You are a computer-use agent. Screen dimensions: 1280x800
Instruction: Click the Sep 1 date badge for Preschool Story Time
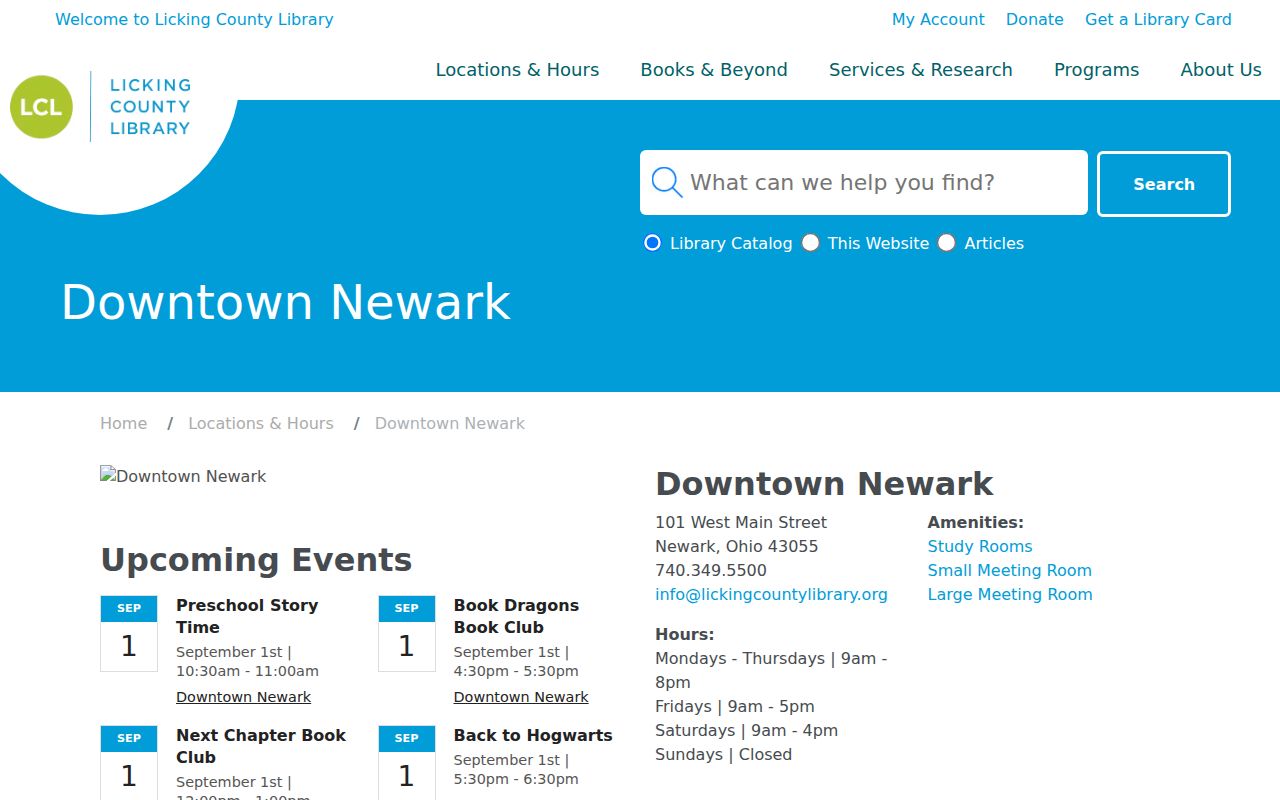tap(129, 633)
